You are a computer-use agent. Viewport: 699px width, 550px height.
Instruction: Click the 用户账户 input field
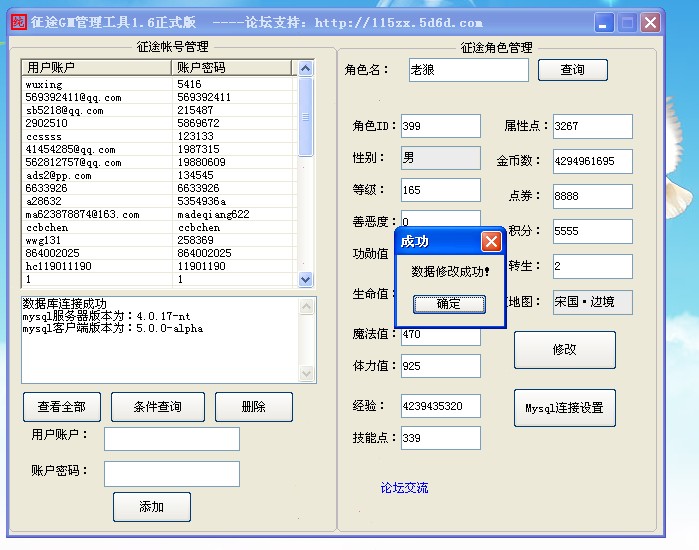tap(171, 439)
